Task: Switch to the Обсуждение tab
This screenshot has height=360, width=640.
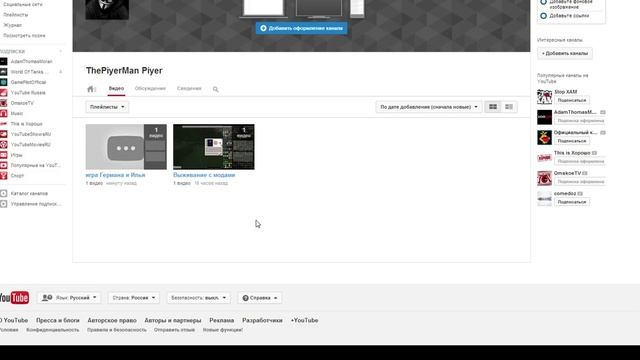Action: [x=150, y=89]
